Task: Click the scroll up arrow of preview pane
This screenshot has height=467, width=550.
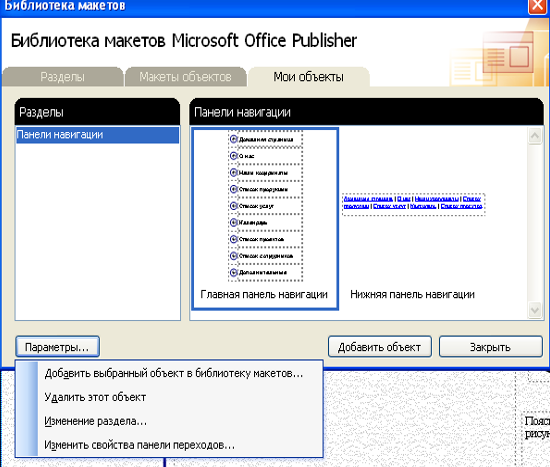Action: pyautogui.click(x=535, y=135)
